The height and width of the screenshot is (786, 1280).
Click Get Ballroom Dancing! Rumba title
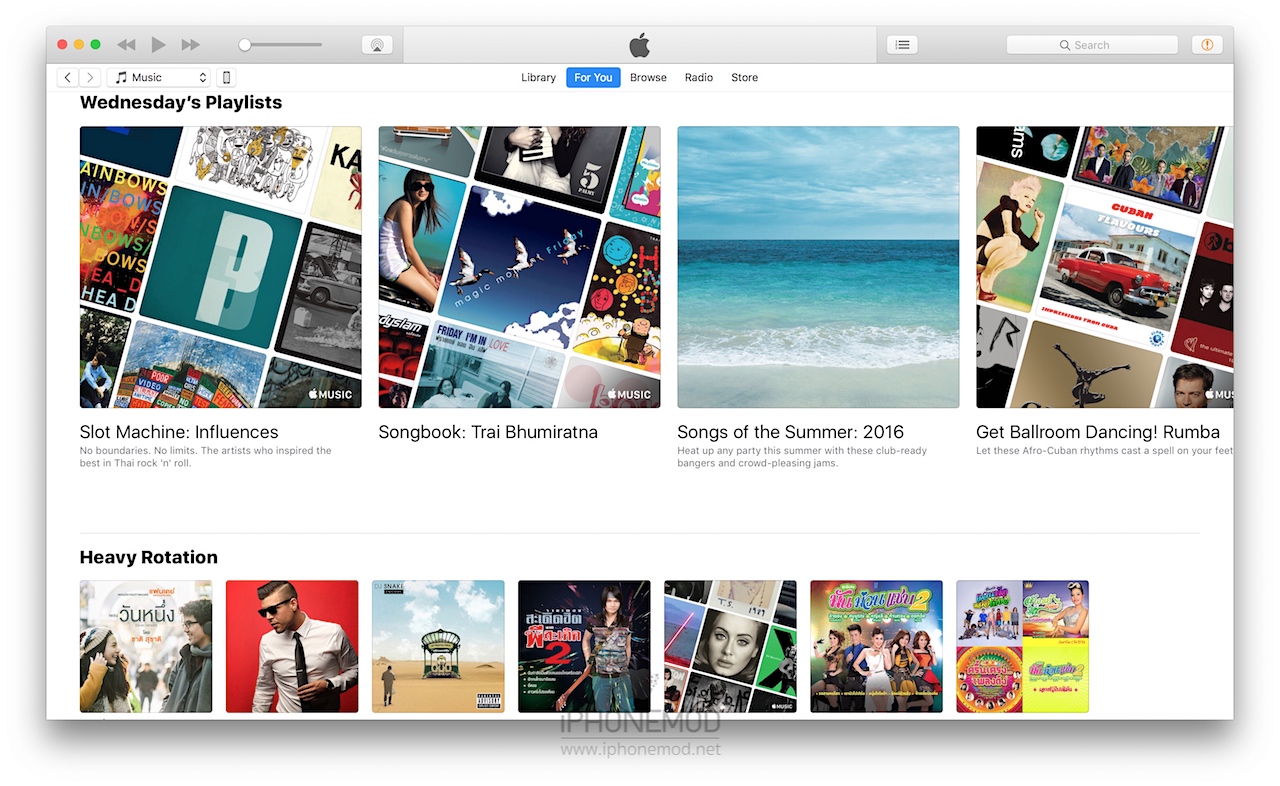click(x=1098, y=432)
